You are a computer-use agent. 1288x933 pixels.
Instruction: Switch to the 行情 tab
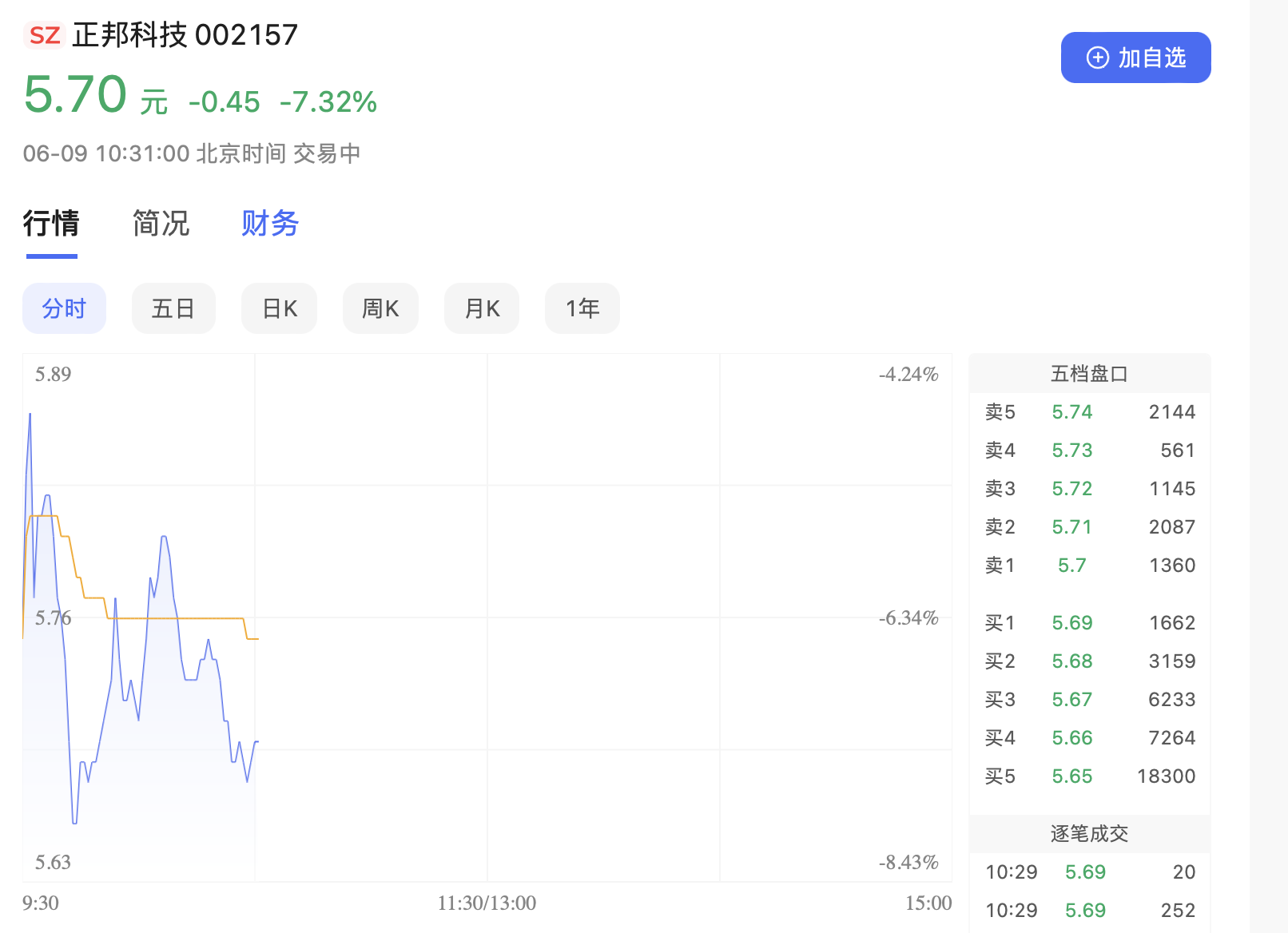pyautogui.click(x=51, y=223)
